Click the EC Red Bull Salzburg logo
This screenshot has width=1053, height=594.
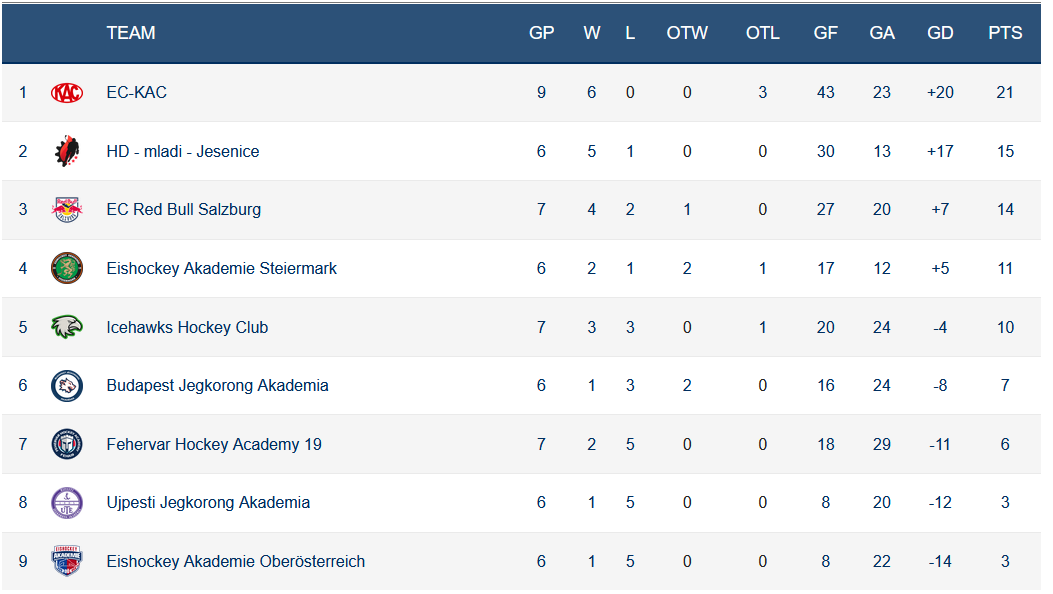67,210
